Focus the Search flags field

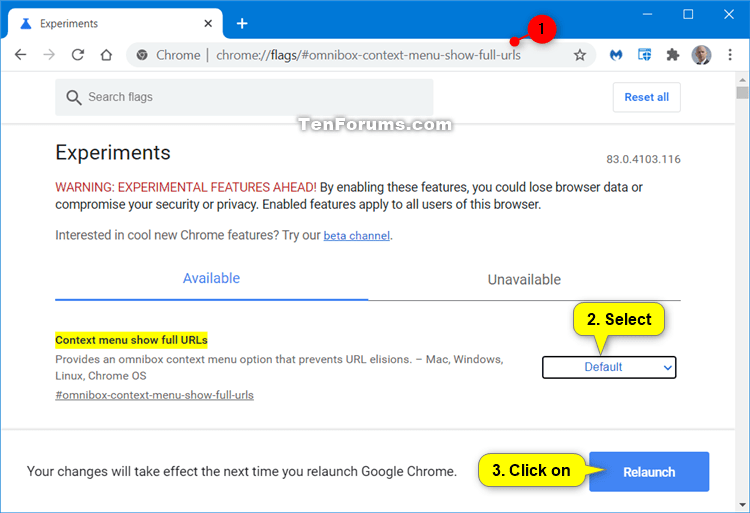tap(244, 98)
